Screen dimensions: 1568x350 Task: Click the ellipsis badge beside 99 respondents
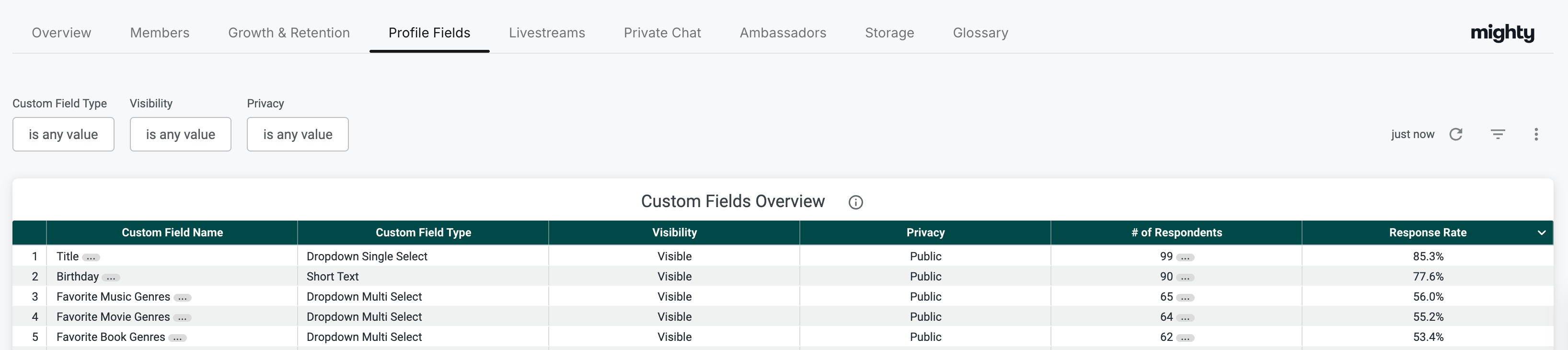pyautogui.click(x=1185, y=257)
